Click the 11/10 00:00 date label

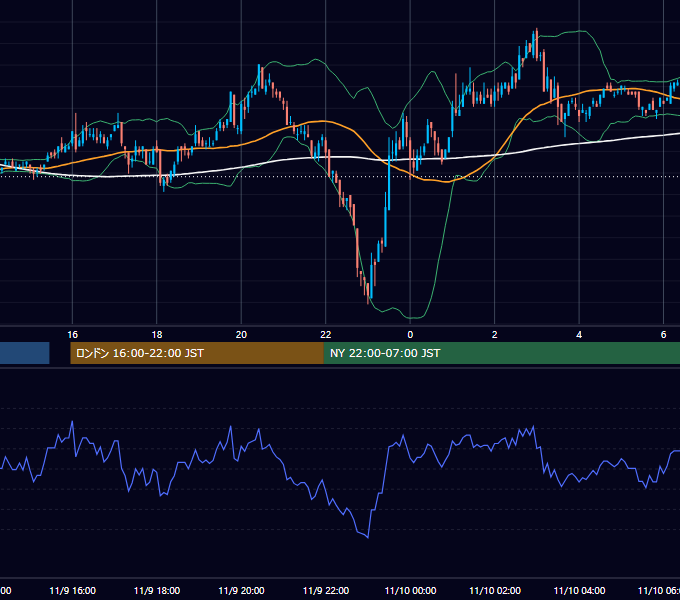coord(410,590)
